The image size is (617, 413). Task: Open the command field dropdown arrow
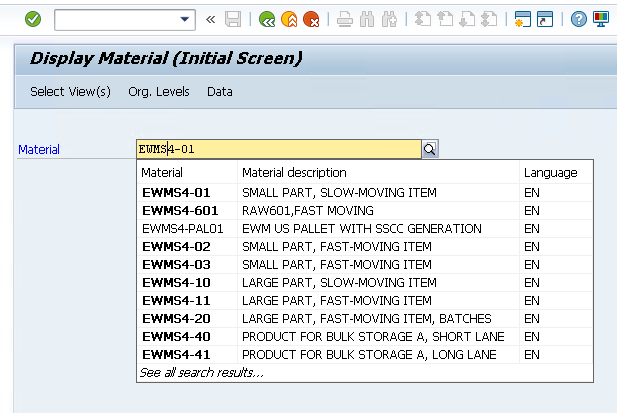(x=185, y=19)
